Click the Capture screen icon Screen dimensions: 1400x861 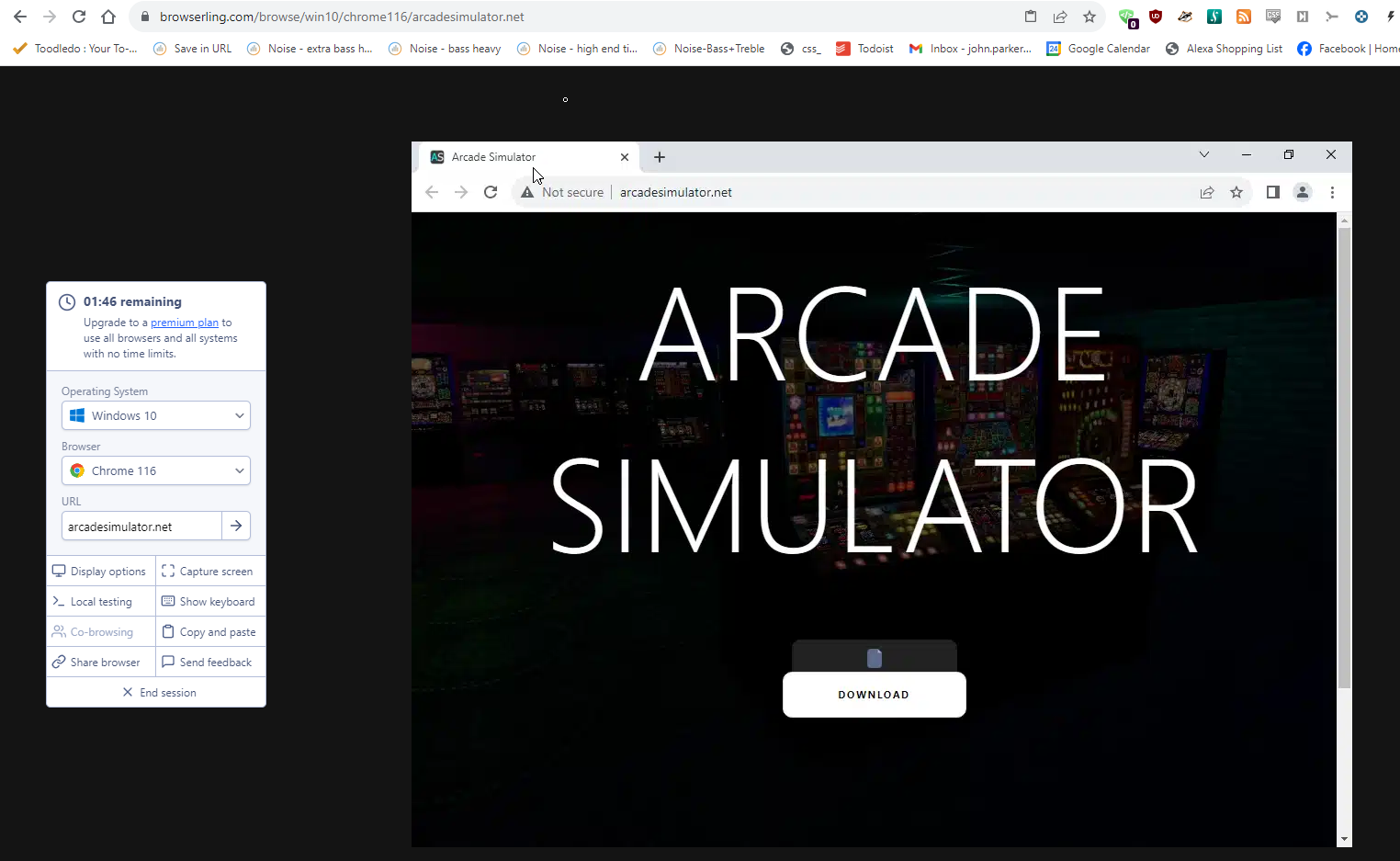click(x=168, y=572)
